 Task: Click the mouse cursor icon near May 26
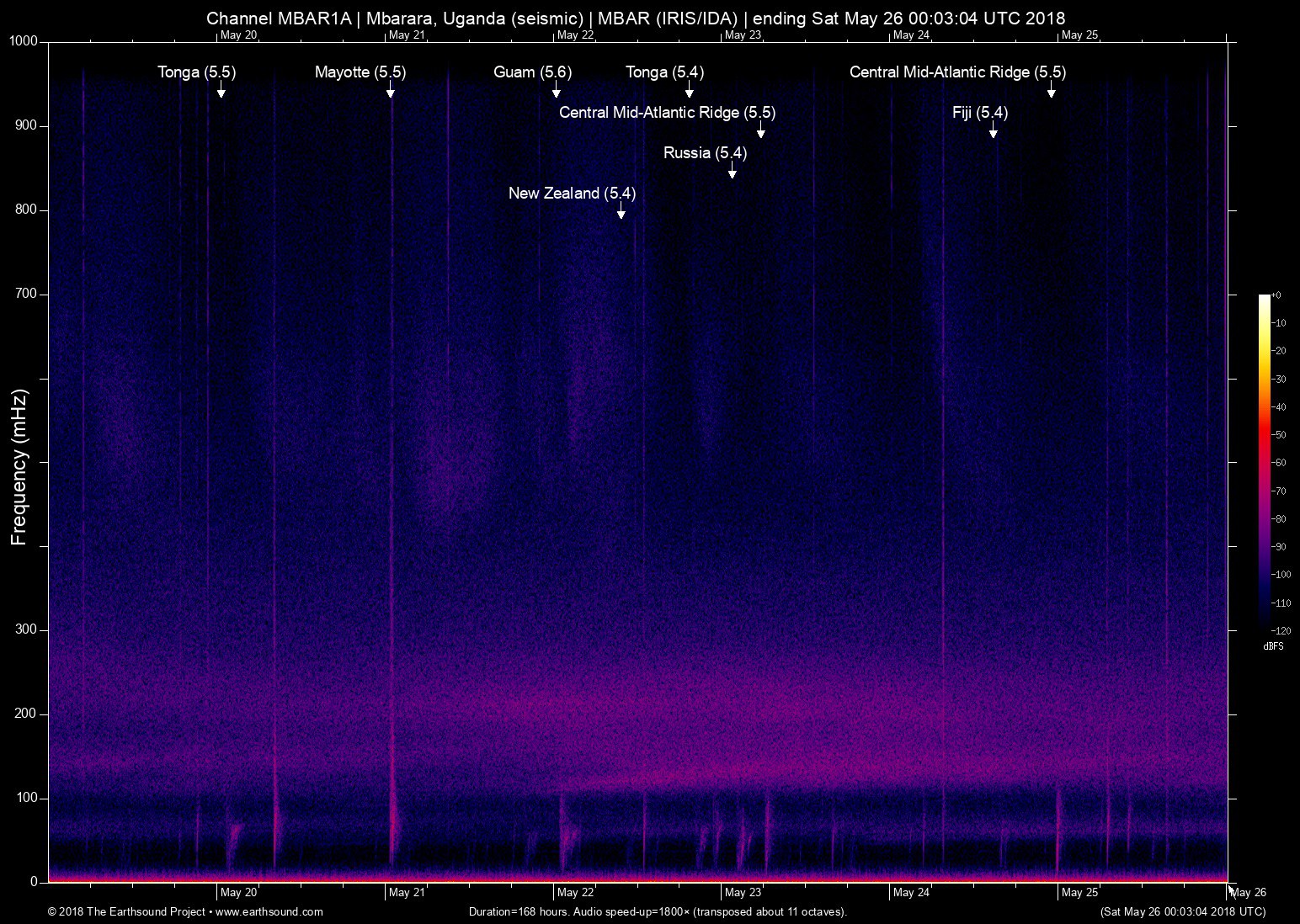coord(1231,890)
